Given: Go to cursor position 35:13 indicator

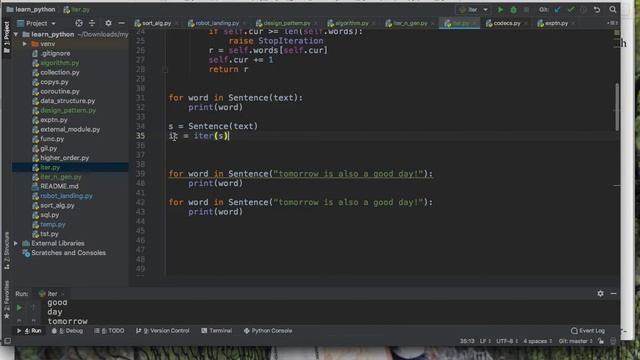Looking at the screenshot, I should (467, 341).
